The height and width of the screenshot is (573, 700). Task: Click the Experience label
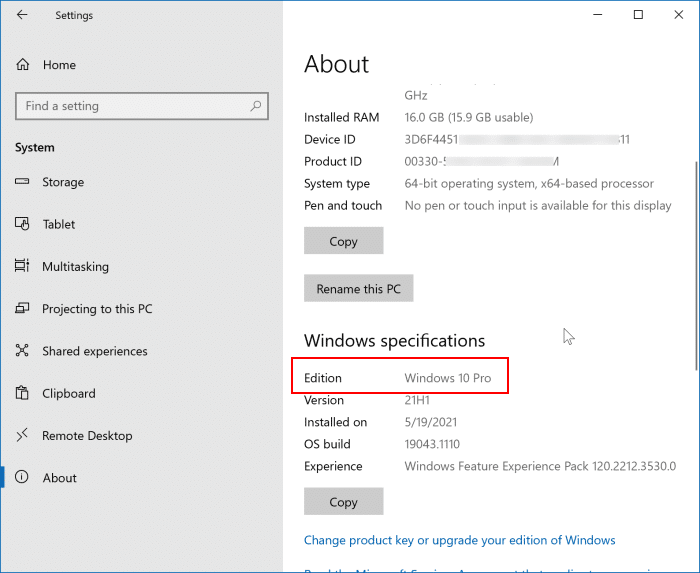click(333, 466)
